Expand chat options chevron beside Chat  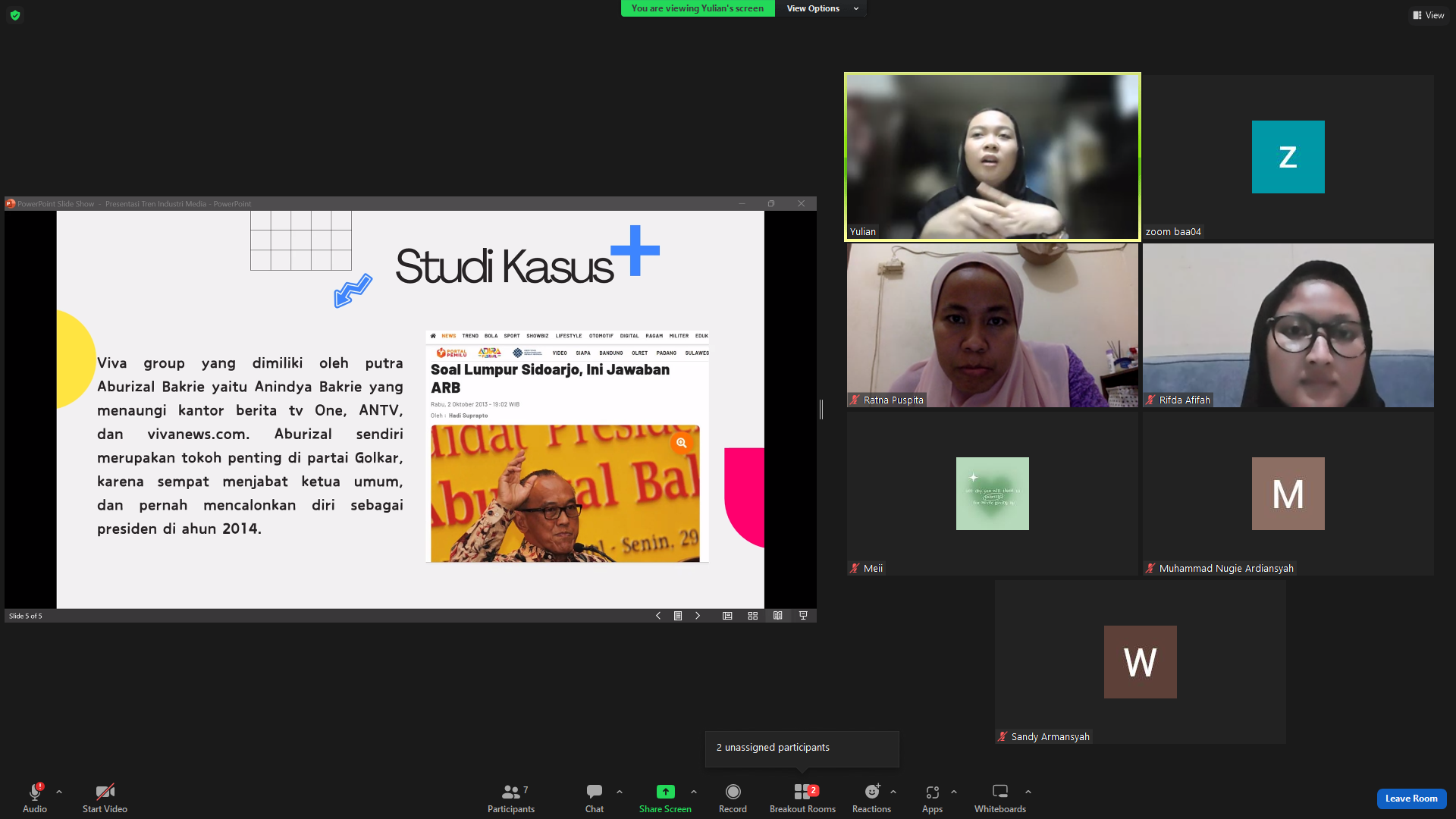tap(620, 792)
